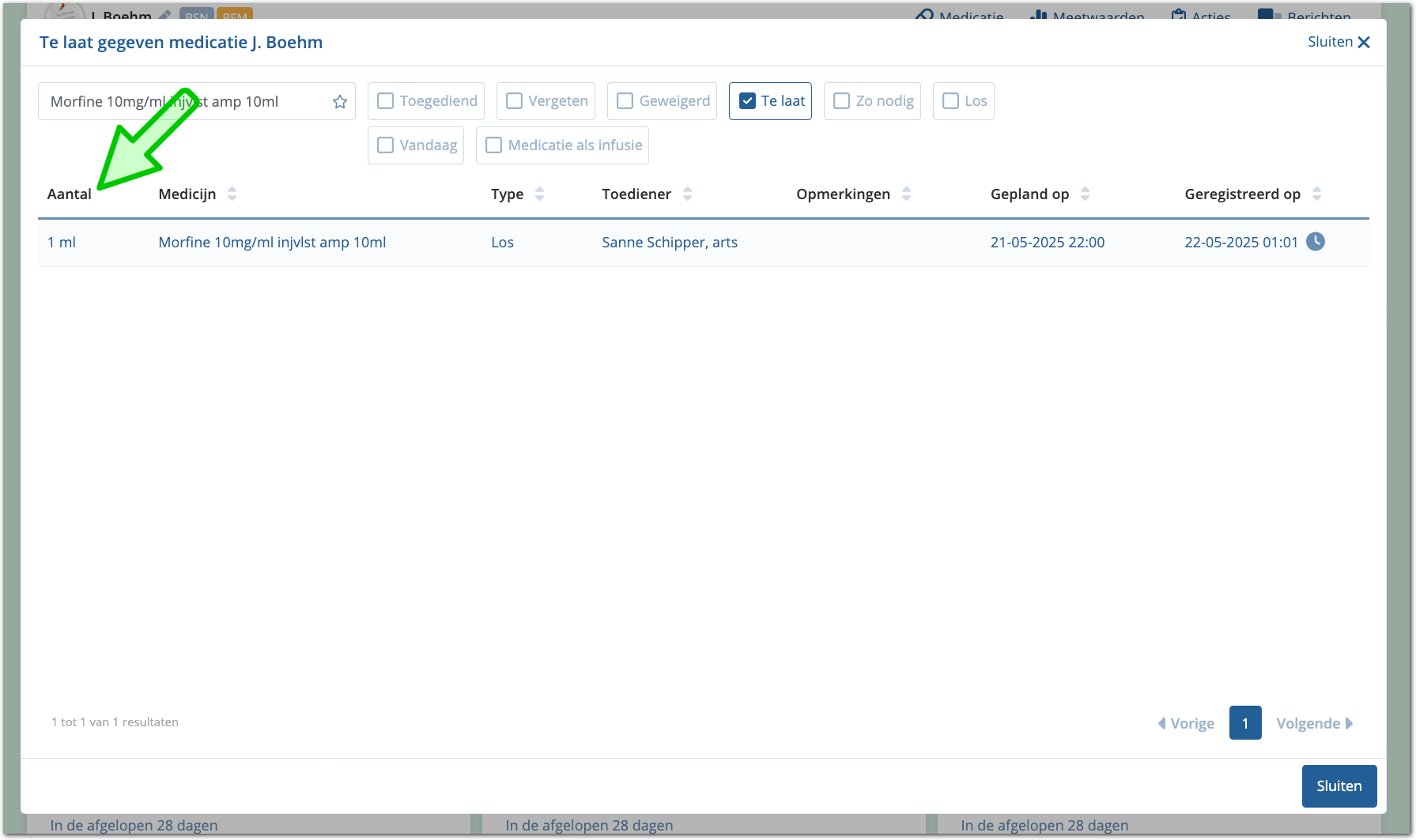The height and width of the screenshot is (840, 1416).
Task: Enable the Geweigerd filter checkbox
Action: 625,101
